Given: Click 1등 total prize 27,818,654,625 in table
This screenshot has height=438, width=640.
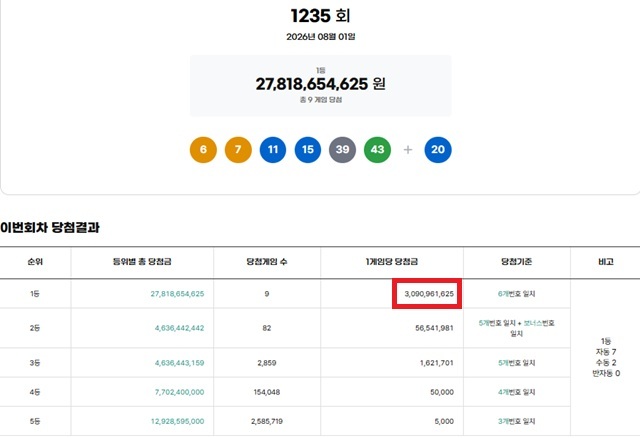Looking at the screenshot, I should pyautogui.click(x=177, y=294).
